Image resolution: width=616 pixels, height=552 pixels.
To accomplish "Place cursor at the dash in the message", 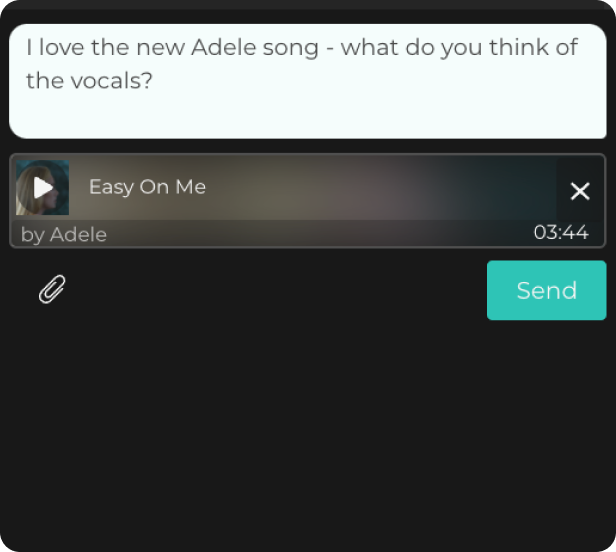I will 330,49.
